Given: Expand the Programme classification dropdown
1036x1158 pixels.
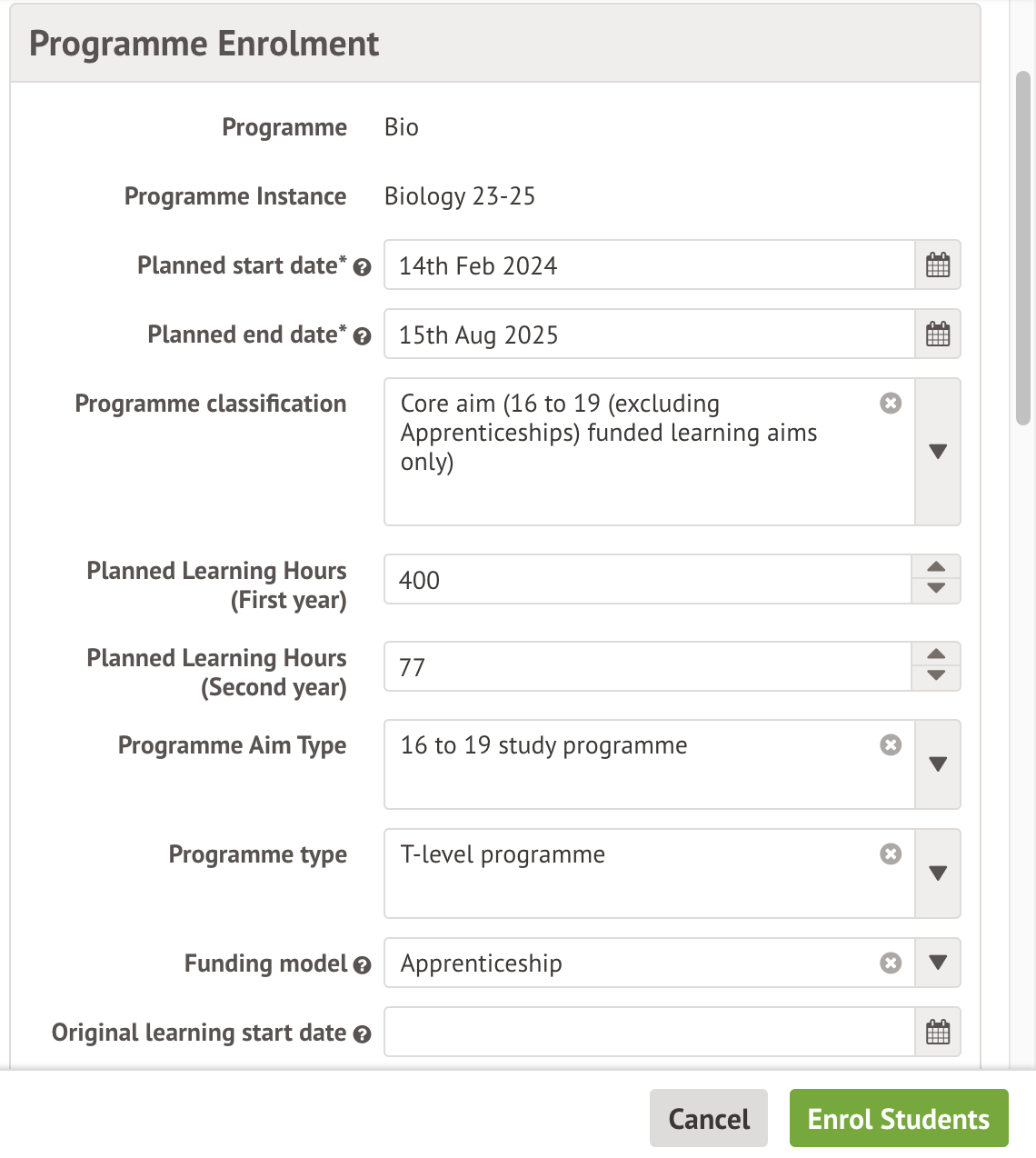Looking at the screenshot, I should click(938, 452).
